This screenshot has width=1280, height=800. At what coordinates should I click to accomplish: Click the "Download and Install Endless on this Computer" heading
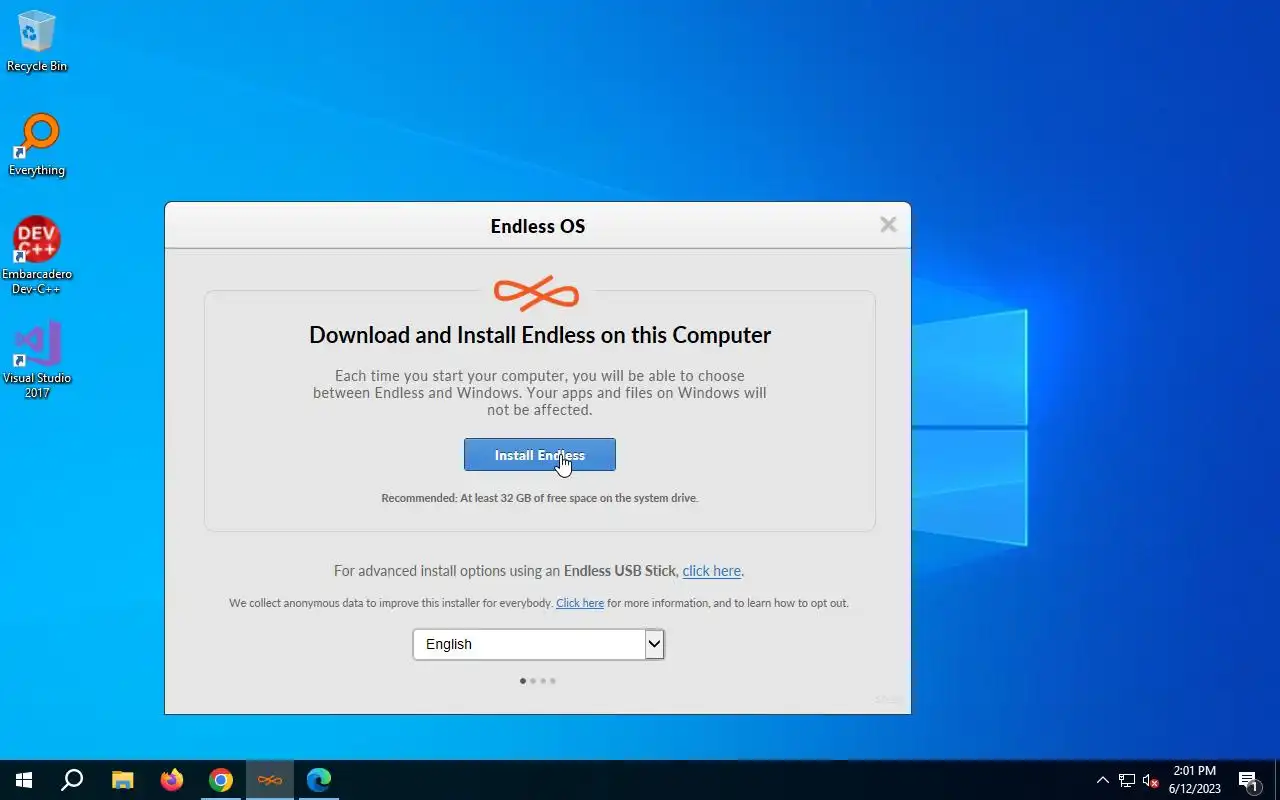[x=540, y=335]
